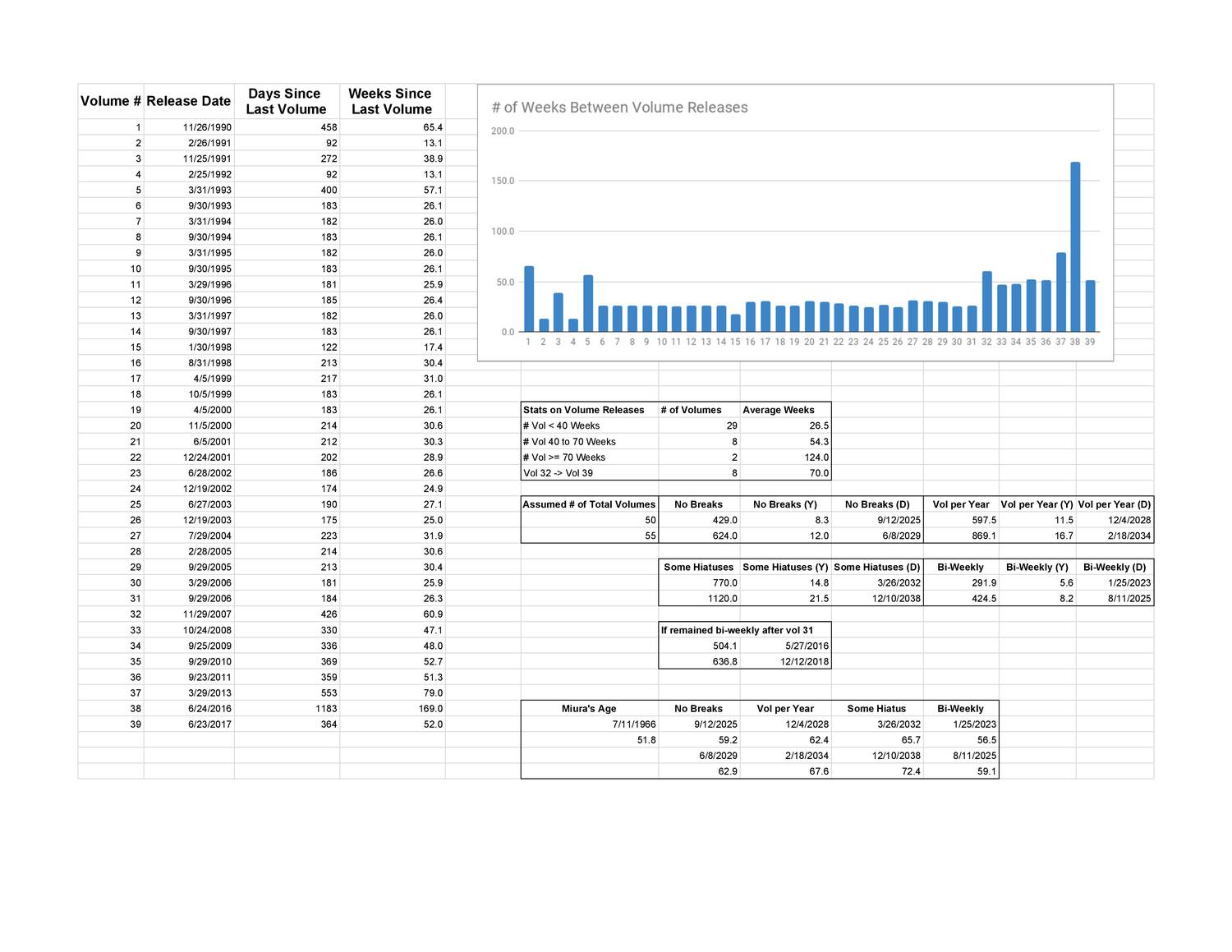The width and height of the screenshot is (1232, 952).
Task: Click age value 62.9
Action: click(699, 771)
